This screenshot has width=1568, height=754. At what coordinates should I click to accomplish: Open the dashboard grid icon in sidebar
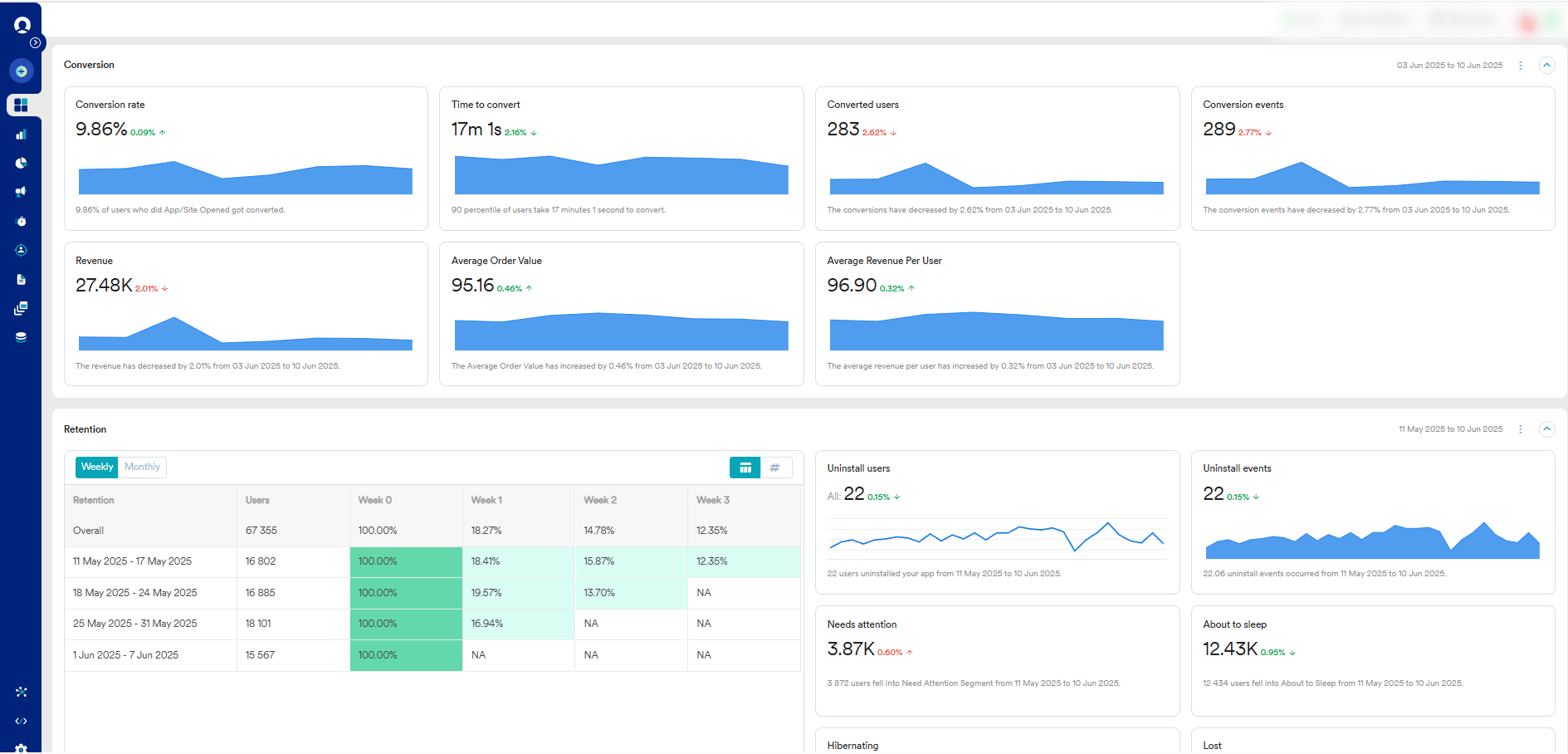click(x=22, y=105)
